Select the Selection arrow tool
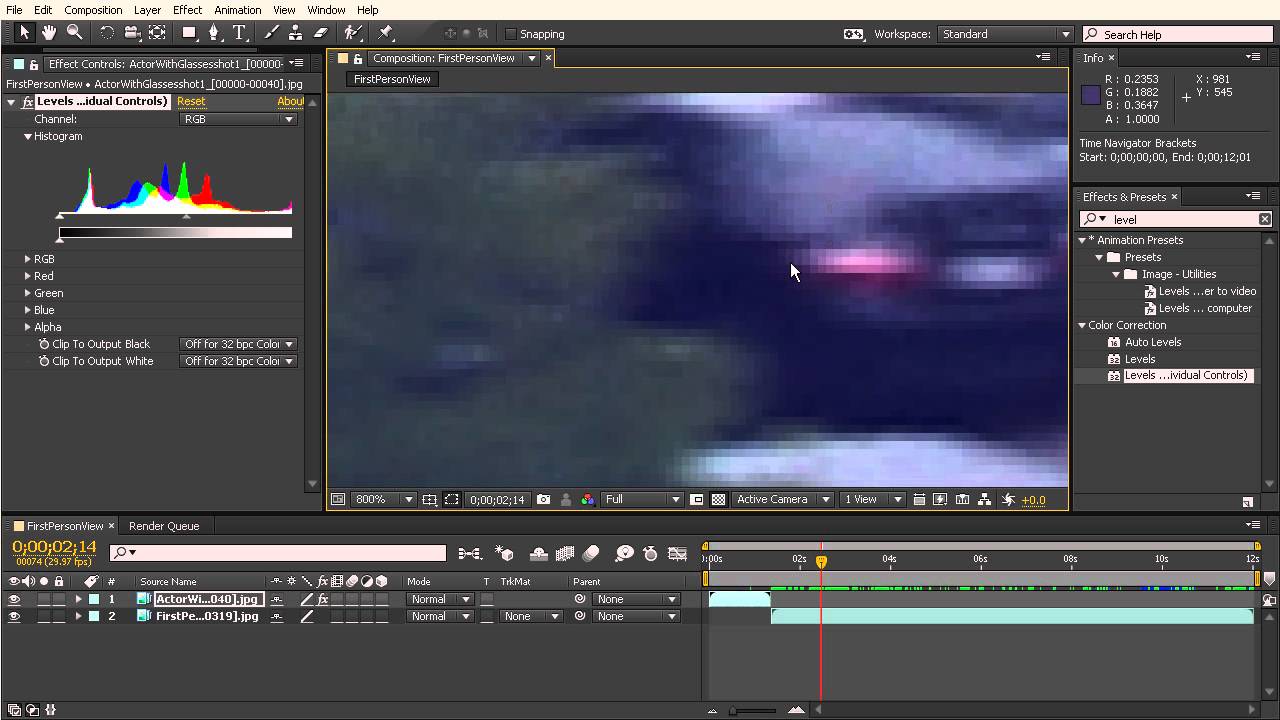The height and width of the screenshot is (720, 1280). point(25,33)
